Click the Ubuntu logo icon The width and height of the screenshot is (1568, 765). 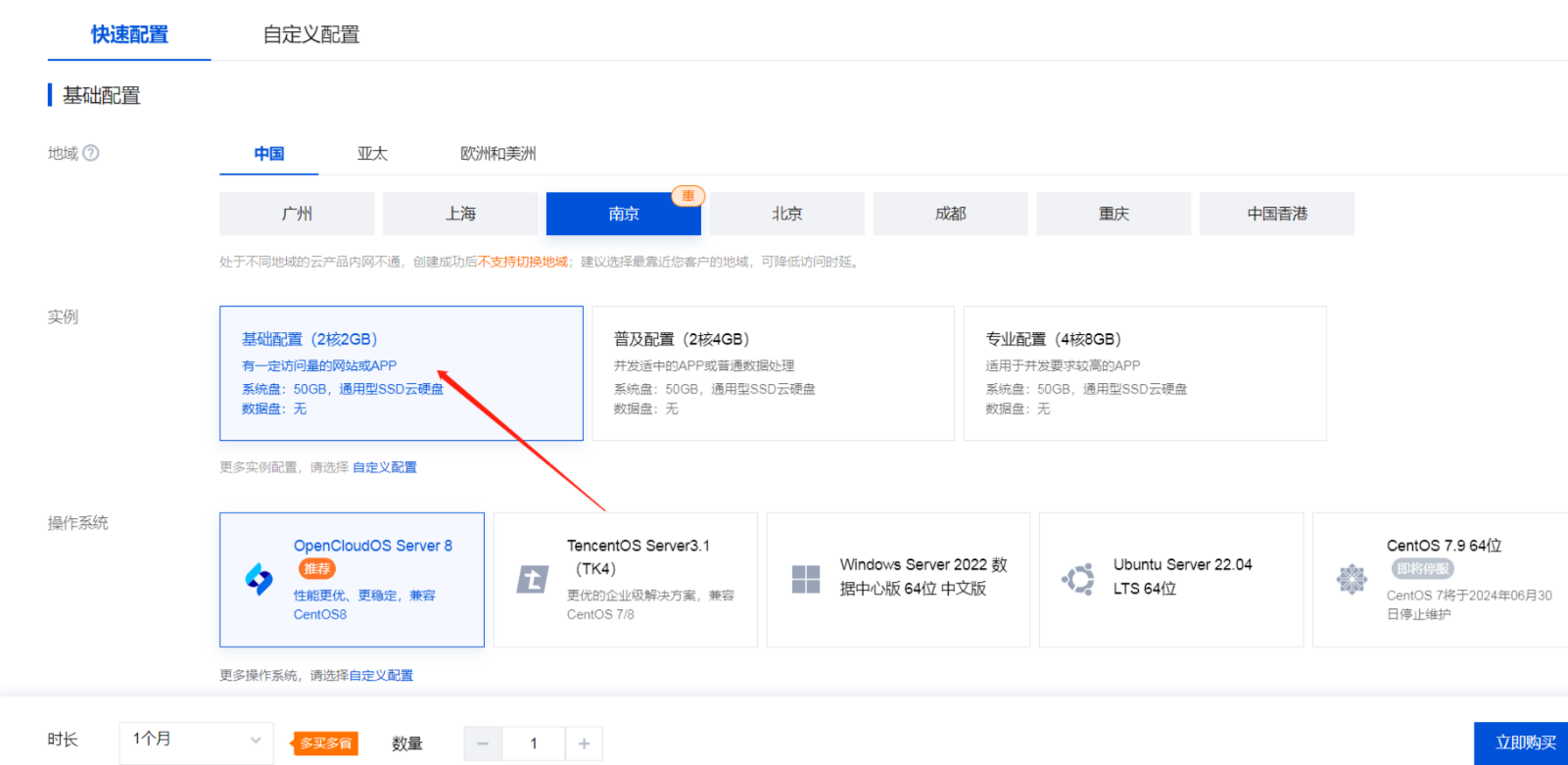pyautogui.click(x=1078, y=580)
